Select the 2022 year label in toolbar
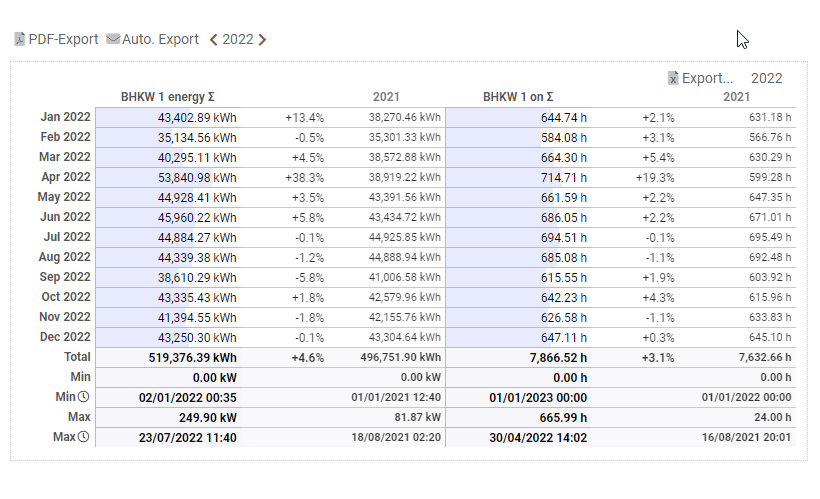The image size is (820, 499). pyautogui.click(x=237, y=40)
